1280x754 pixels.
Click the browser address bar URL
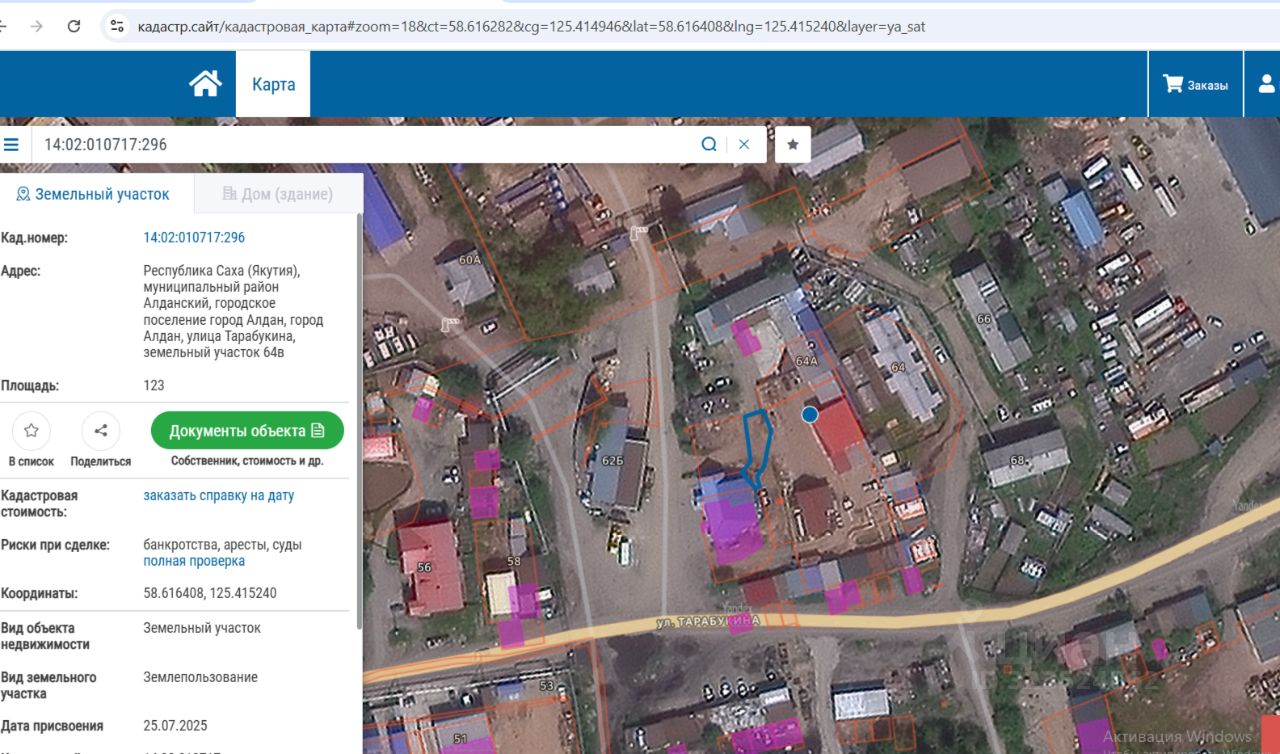[x=530, y=27]
